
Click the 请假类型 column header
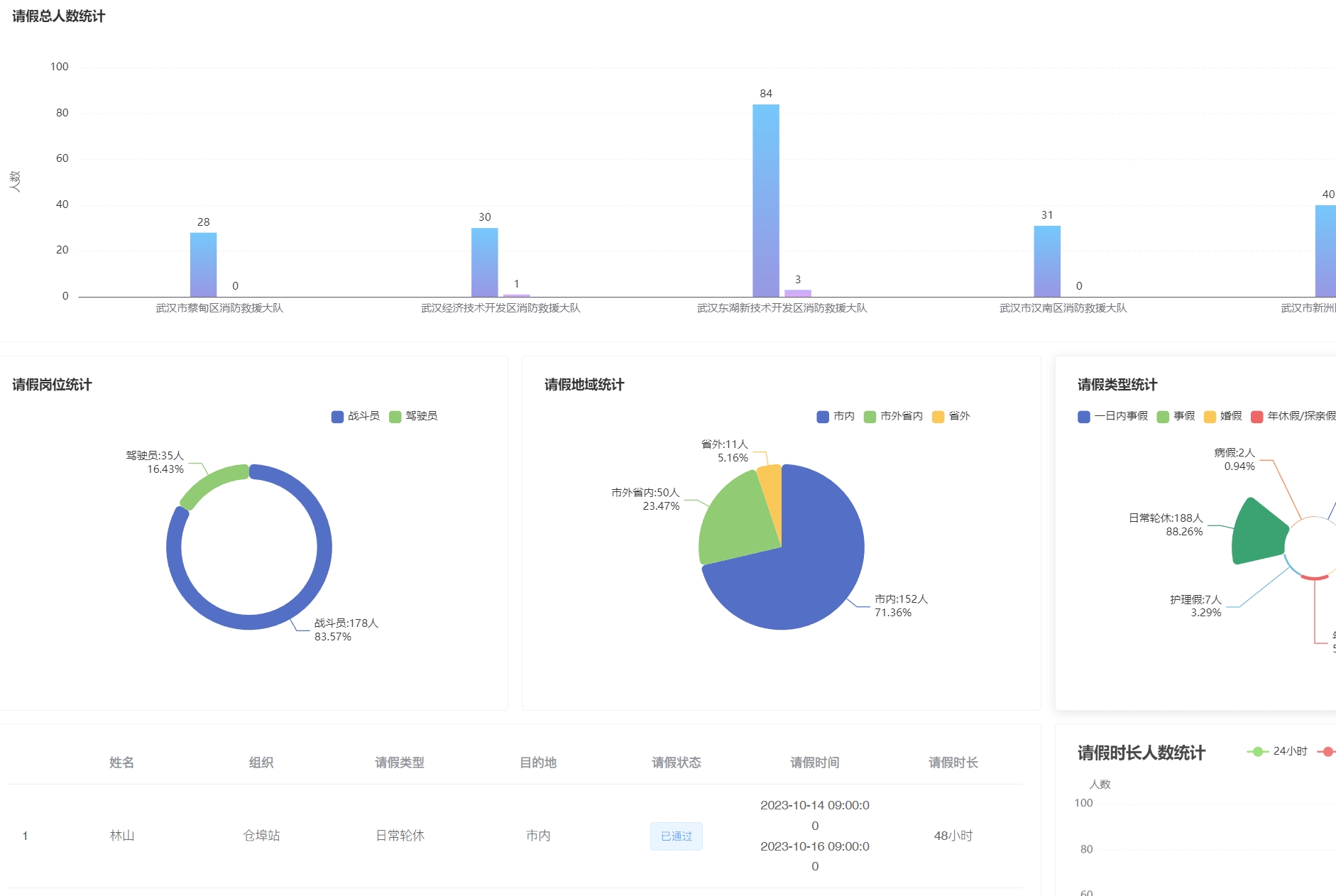coord(399,763)
